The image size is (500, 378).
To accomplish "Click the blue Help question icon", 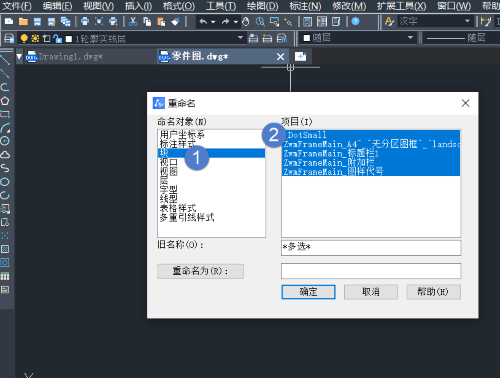I will 356,22.
